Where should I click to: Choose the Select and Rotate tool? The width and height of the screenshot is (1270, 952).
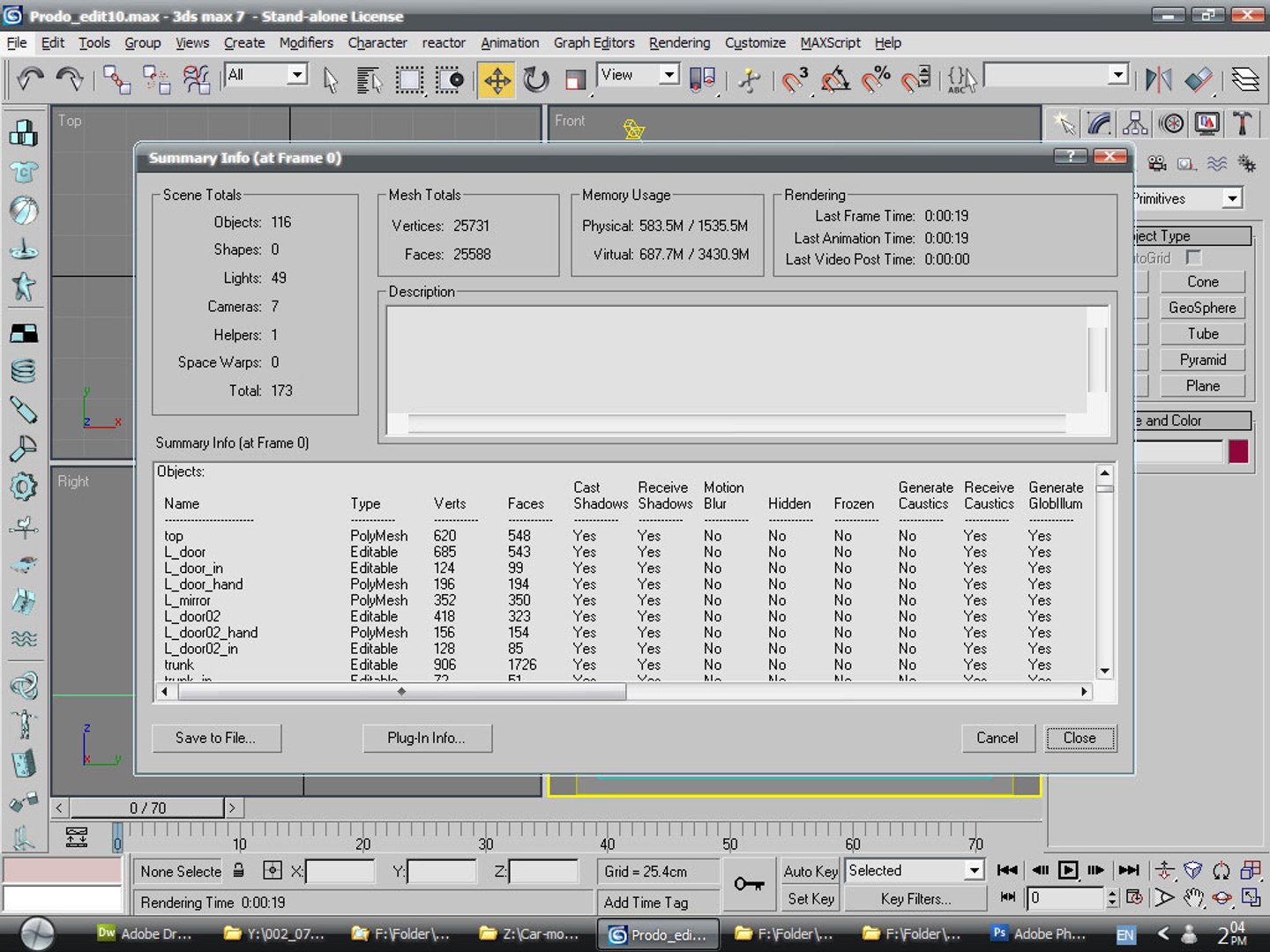536,79
